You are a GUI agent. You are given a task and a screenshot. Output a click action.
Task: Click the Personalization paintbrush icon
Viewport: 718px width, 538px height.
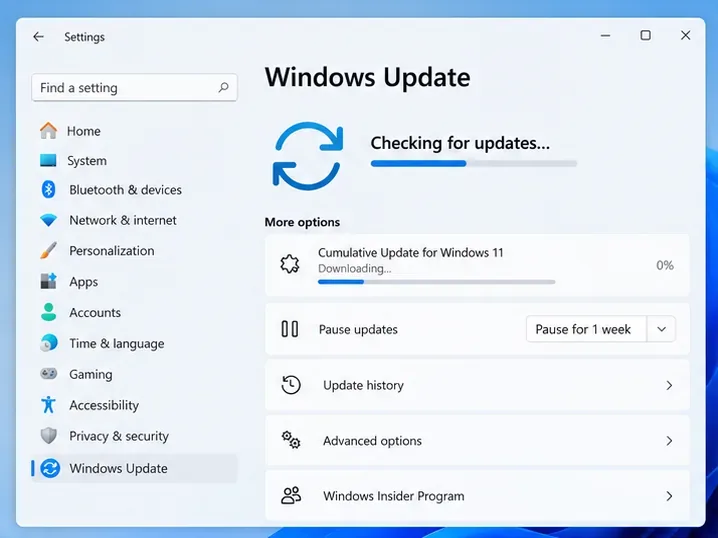(x=49, y=250)
